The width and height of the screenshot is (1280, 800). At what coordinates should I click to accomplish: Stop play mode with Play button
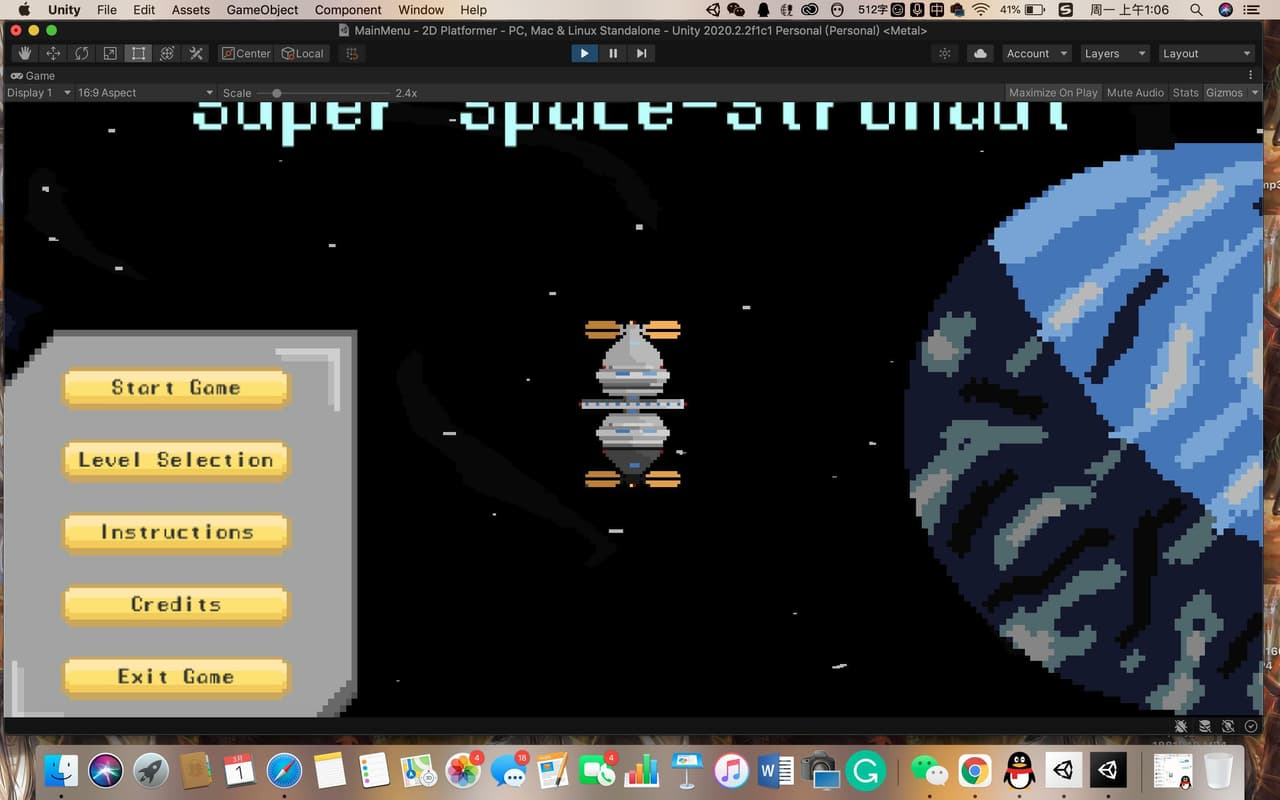click(x=584, y=53)
